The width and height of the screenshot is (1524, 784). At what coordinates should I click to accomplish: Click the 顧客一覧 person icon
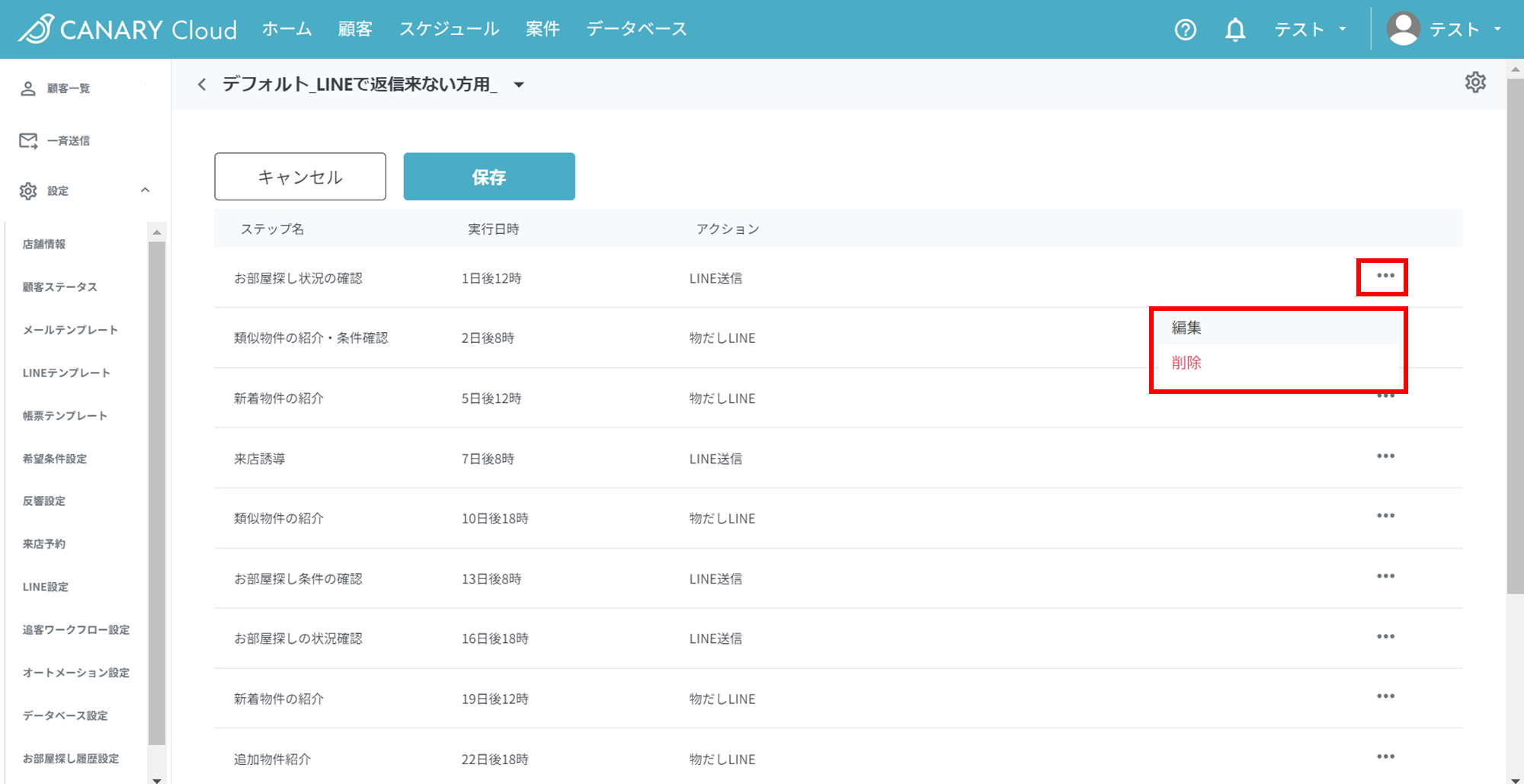(x=28, y=88)
